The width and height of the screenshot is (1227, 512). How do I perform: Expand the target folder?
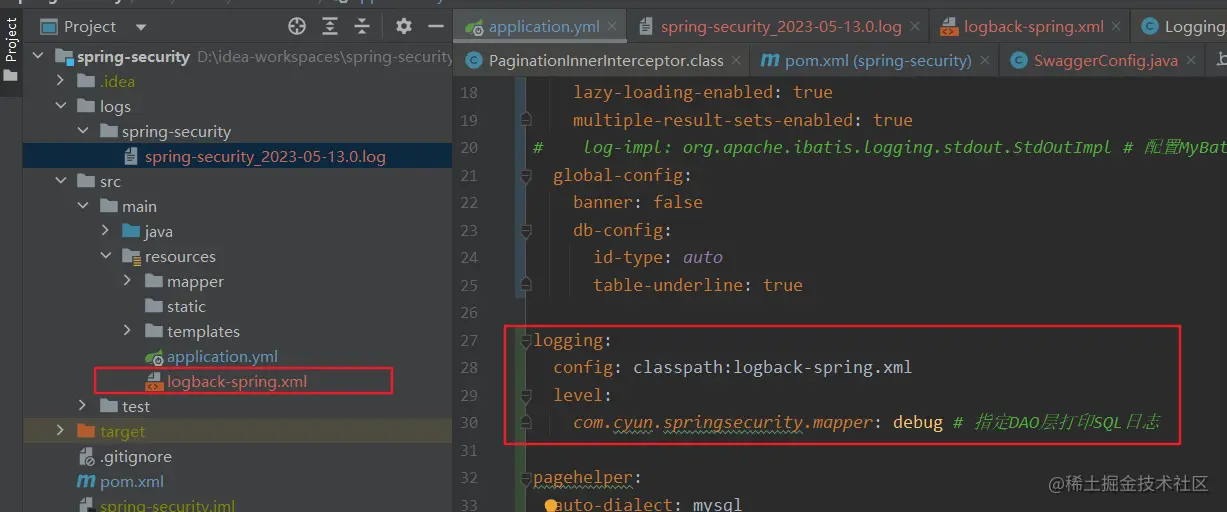point(61,432)
